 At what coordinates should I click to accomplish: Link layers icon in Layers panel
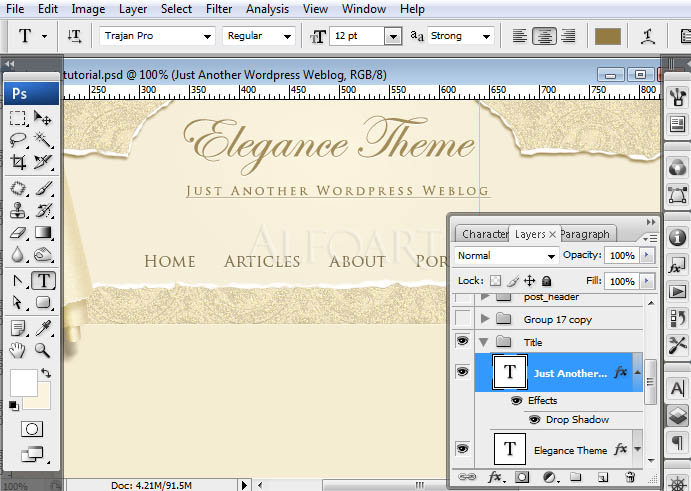coord(467,477)
